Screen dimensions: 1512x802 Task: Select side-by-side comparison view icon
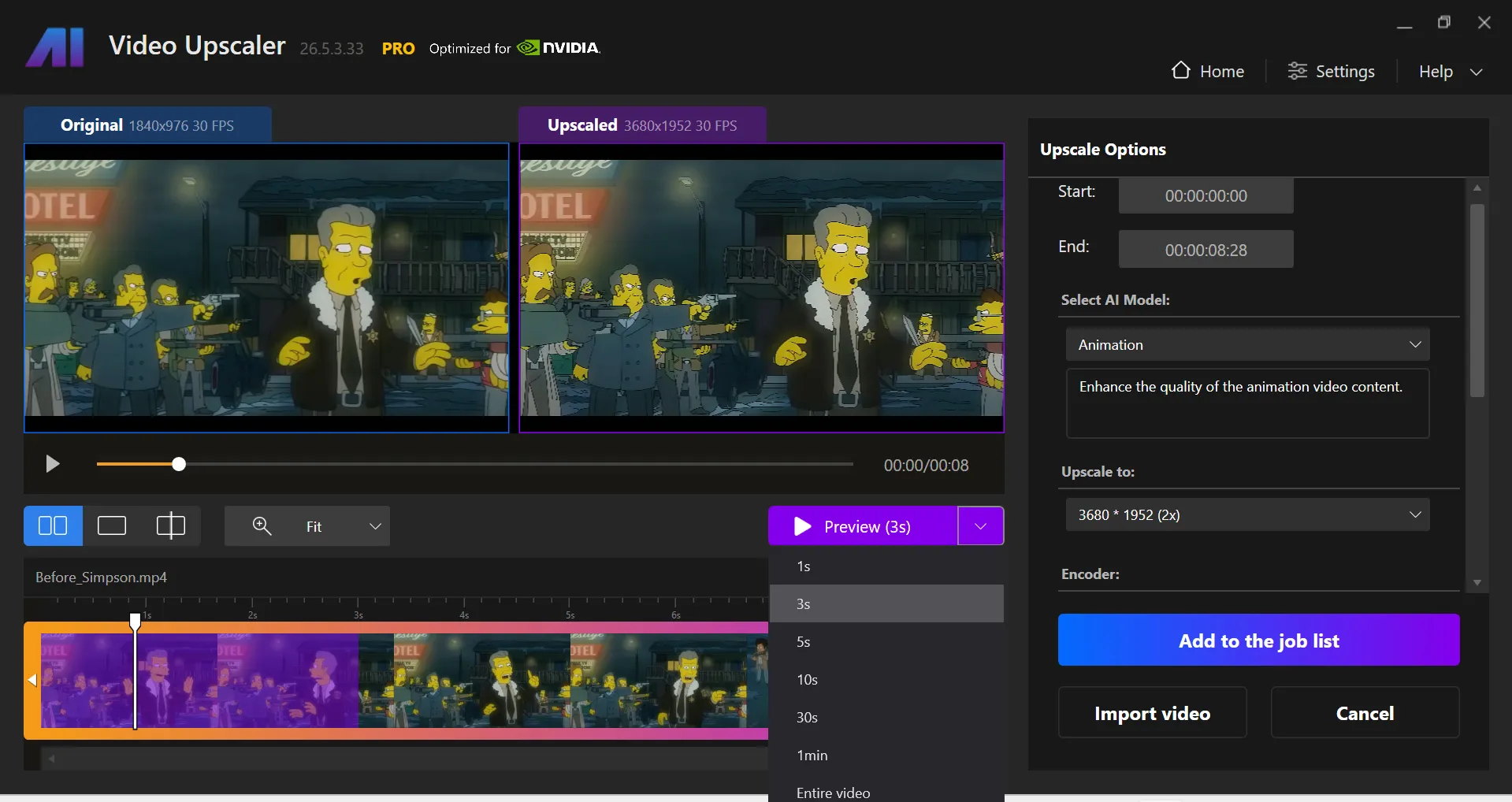click(52, 525)
